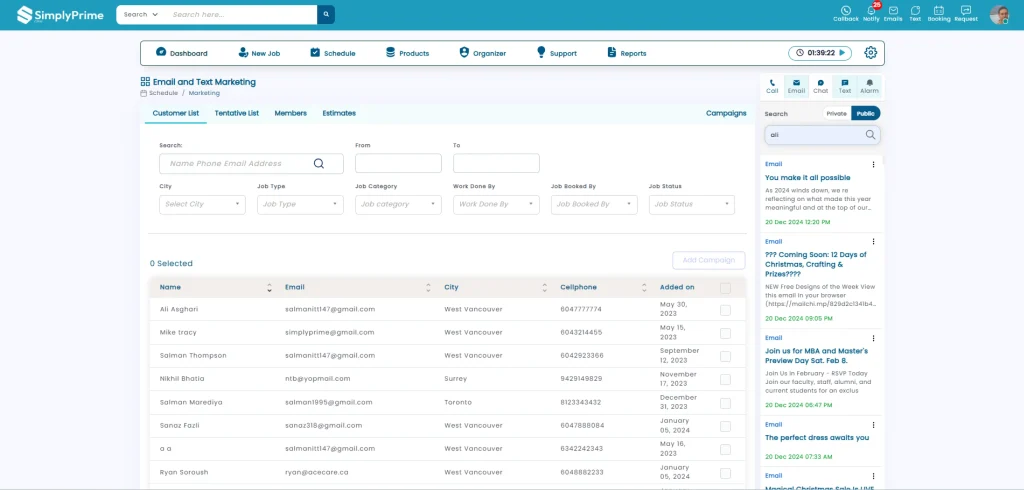Screen dimensions: 1024x490
Task: Open the Select City dropdown
Action: click(x=202, y=204)
